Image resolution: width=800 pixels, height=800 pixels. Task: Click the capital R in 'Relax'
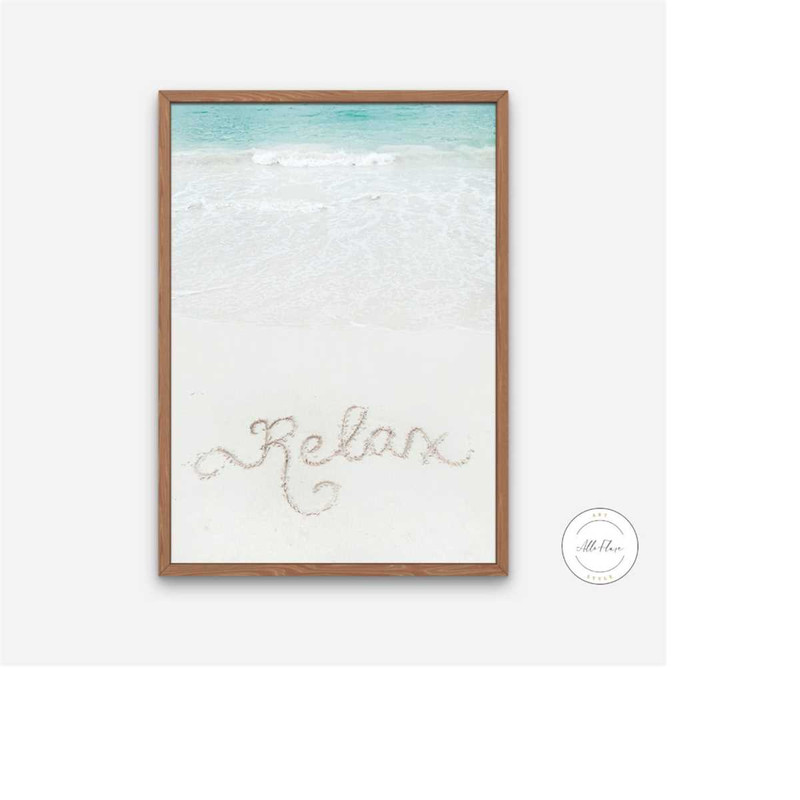[x=273, y=443]
